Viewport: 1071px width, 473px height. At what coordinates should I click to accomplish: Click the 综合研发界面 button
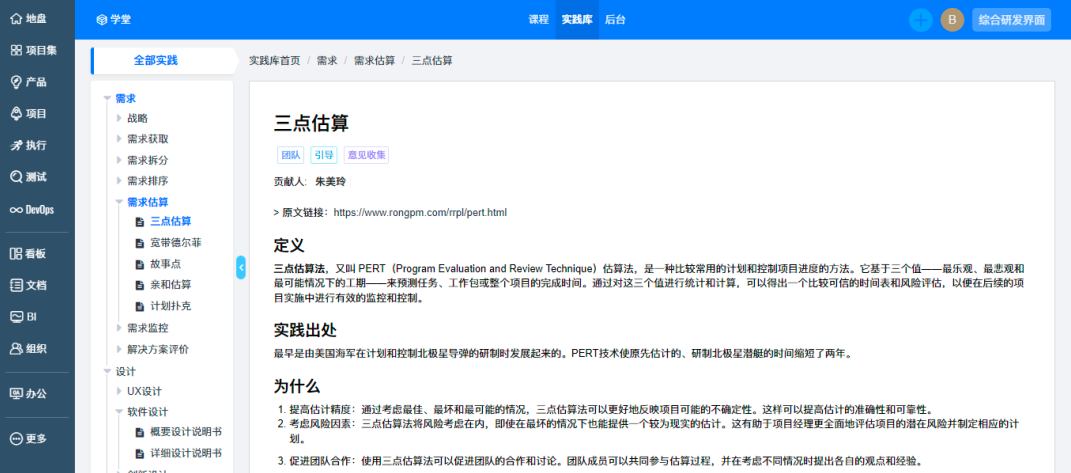click(1011, 20)
